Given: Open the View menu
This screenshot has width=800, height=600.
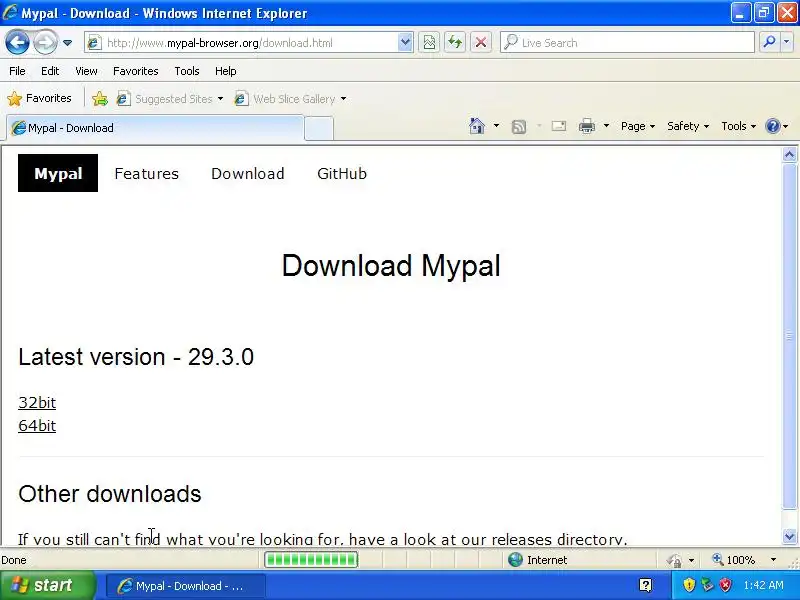Looking at the screenshot, I should point(86,71).
